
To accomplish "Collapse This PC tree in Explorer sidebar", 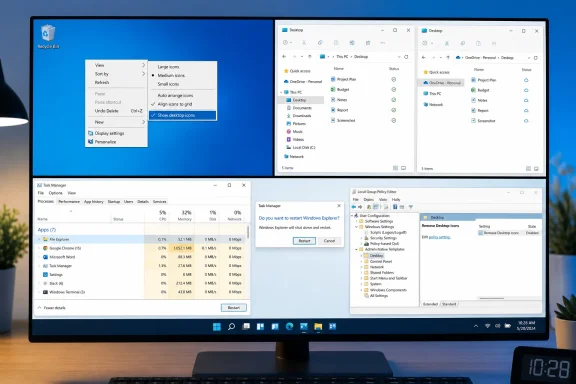I will (x=282, y=92).
